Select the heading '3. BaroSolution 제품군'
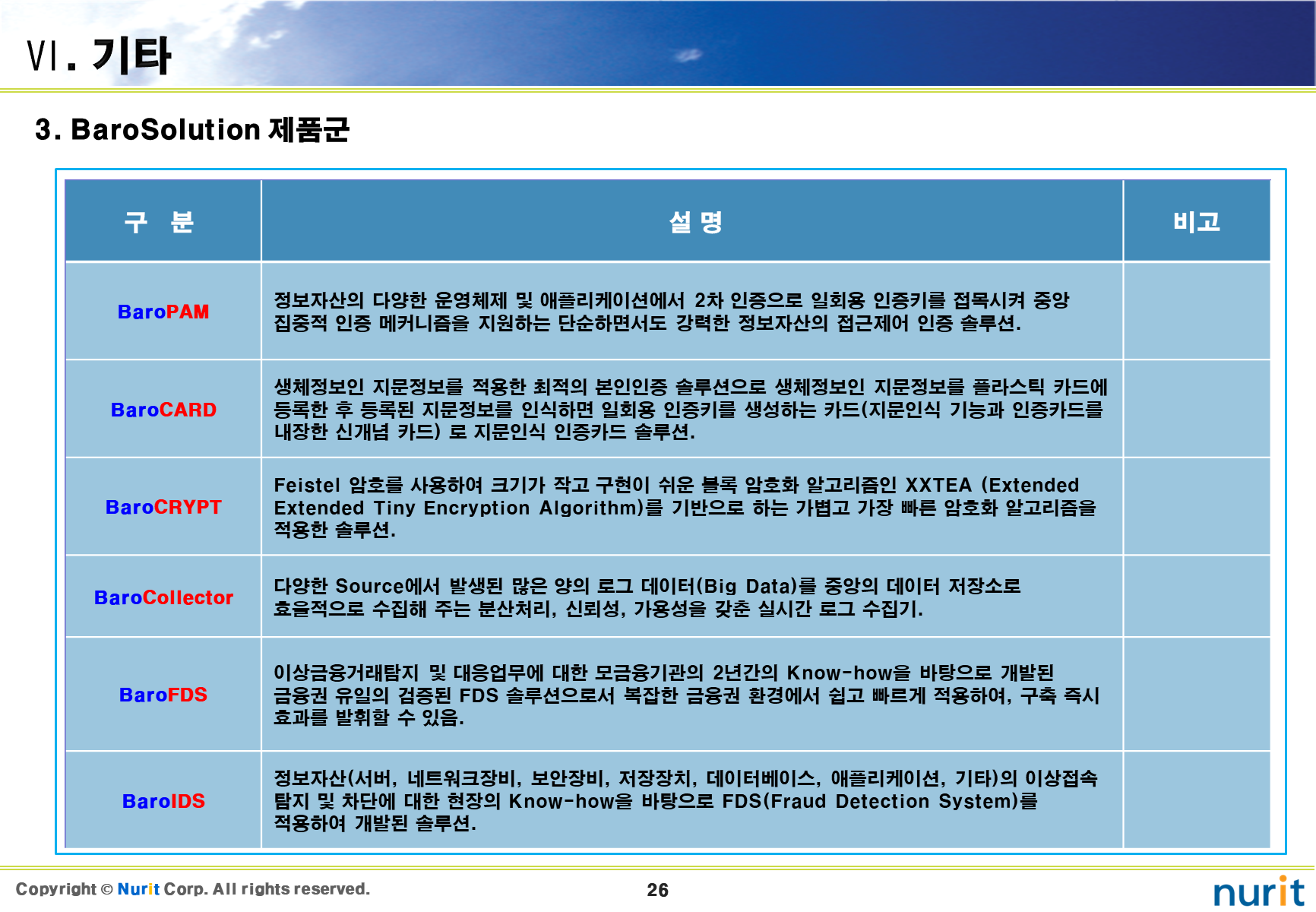Screen dimensions: 1316x912 pos(192,130)
